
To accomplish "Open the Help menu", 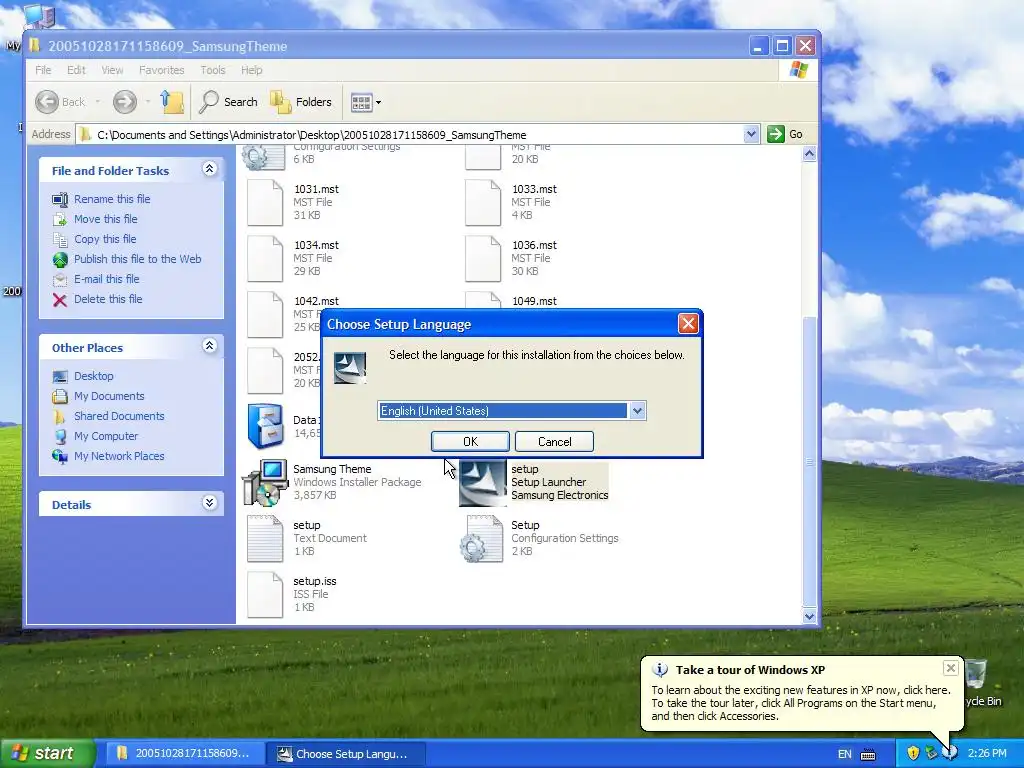I will point(251,70).
